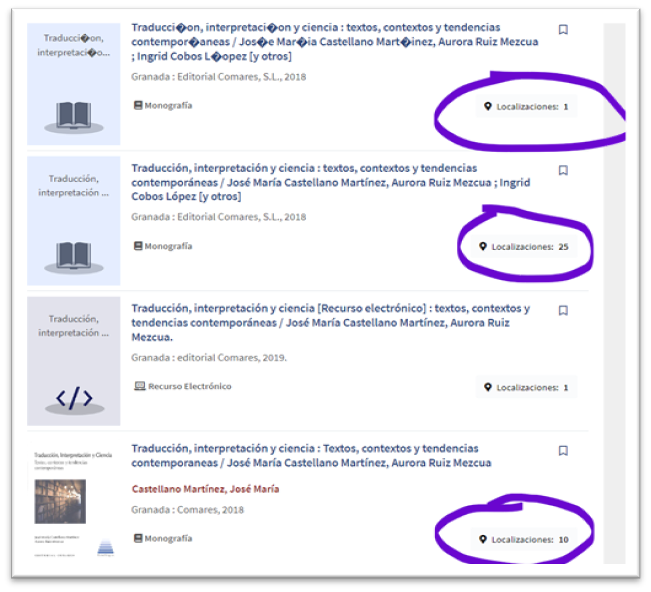Click the code-symbol thumbnail of the electronic resource

74,361
